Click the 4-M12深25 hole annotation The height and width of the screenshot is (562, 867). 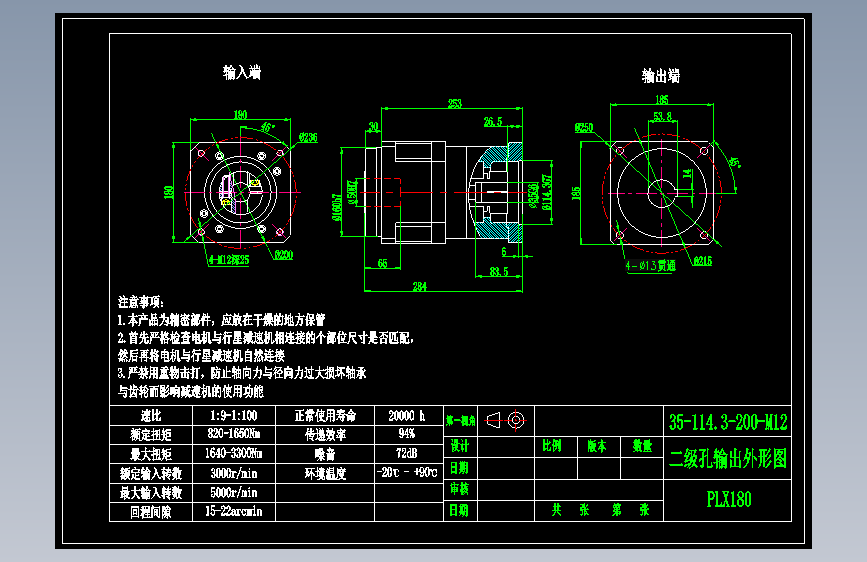(x=229, y=259)
